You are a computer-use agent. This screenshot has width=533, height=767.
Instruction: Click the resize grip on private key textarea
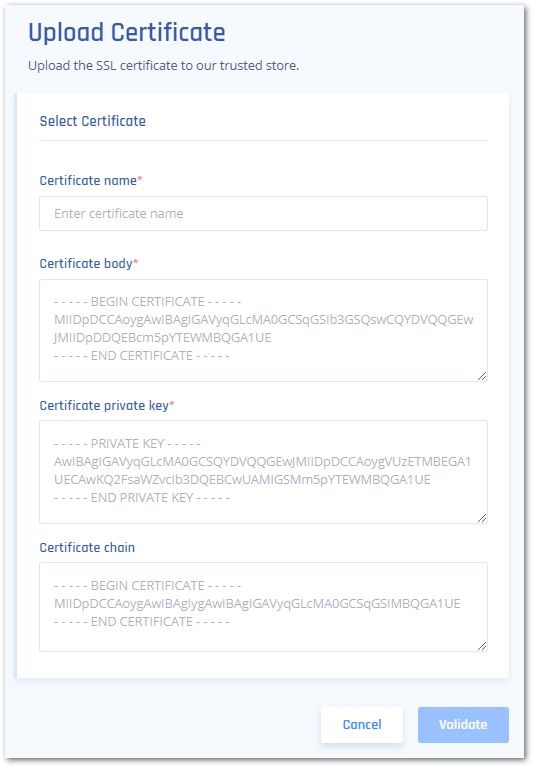pos(482,518)
